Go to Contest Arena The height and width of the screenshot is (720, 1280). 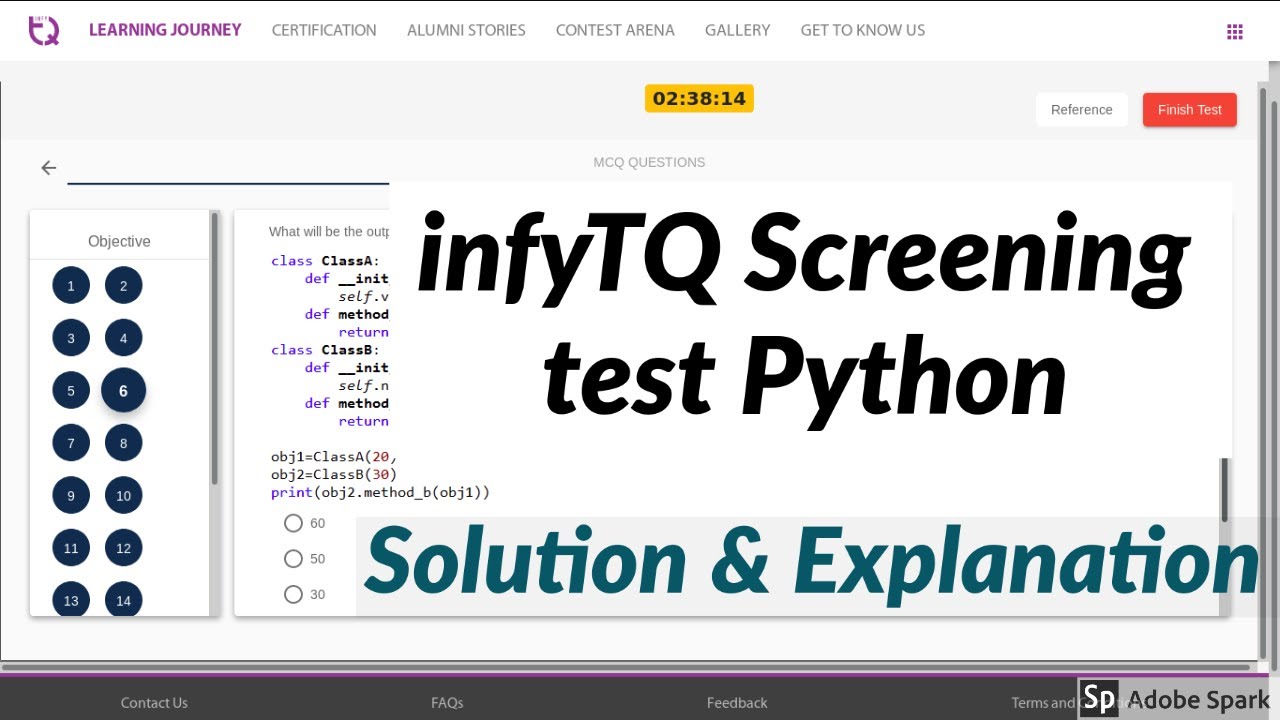coord(615,30)
